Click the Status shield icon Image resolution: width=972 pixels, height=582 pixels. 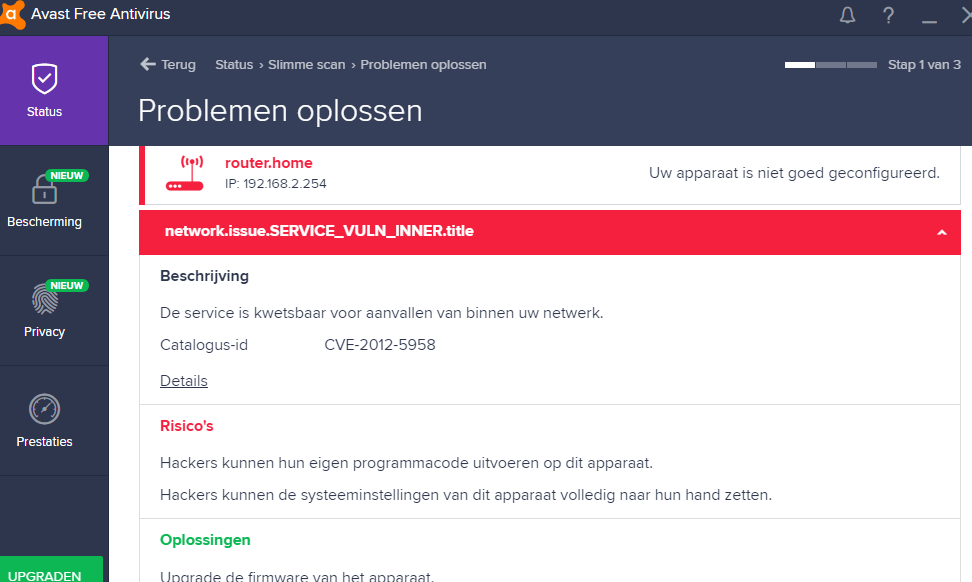coord(44,79)
